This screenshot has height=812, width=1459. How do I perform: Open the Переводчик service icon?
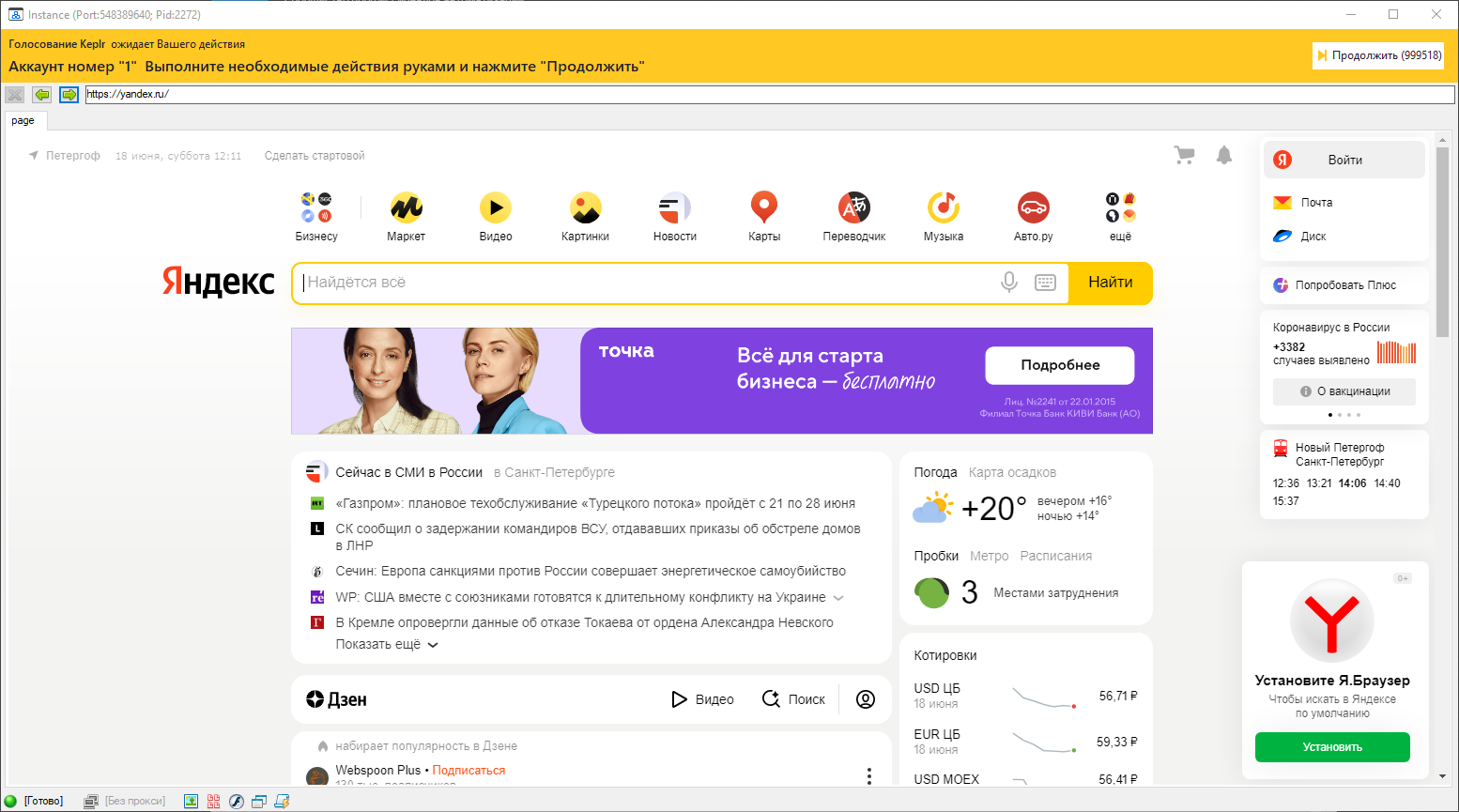click(x=854, y=207)
